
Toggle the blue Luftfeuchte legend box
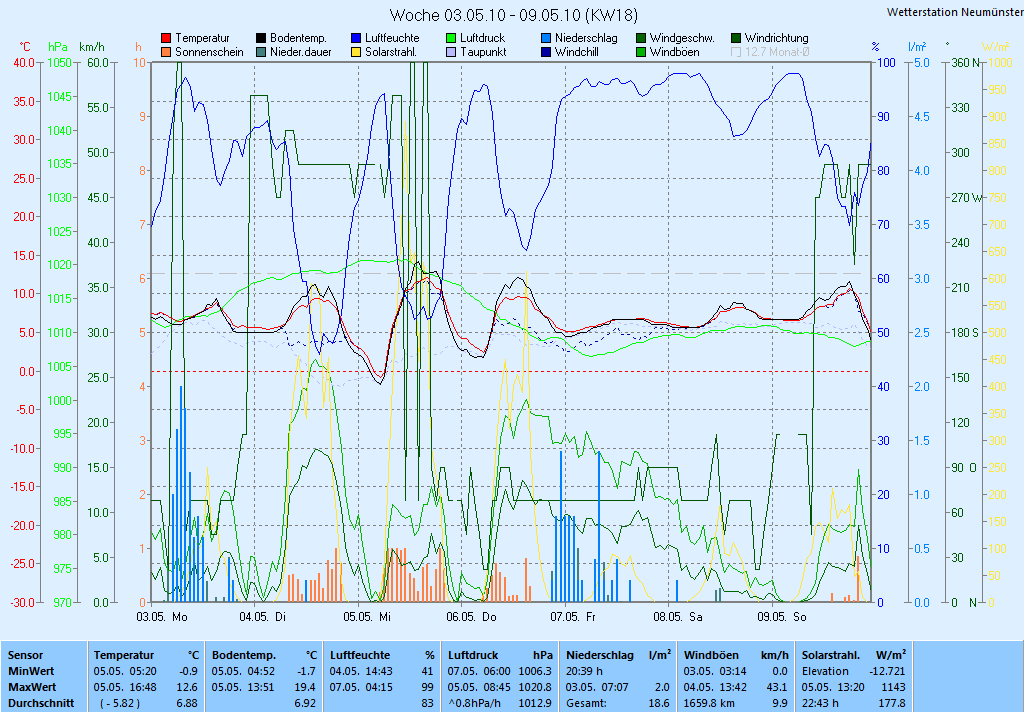(356, 39)
